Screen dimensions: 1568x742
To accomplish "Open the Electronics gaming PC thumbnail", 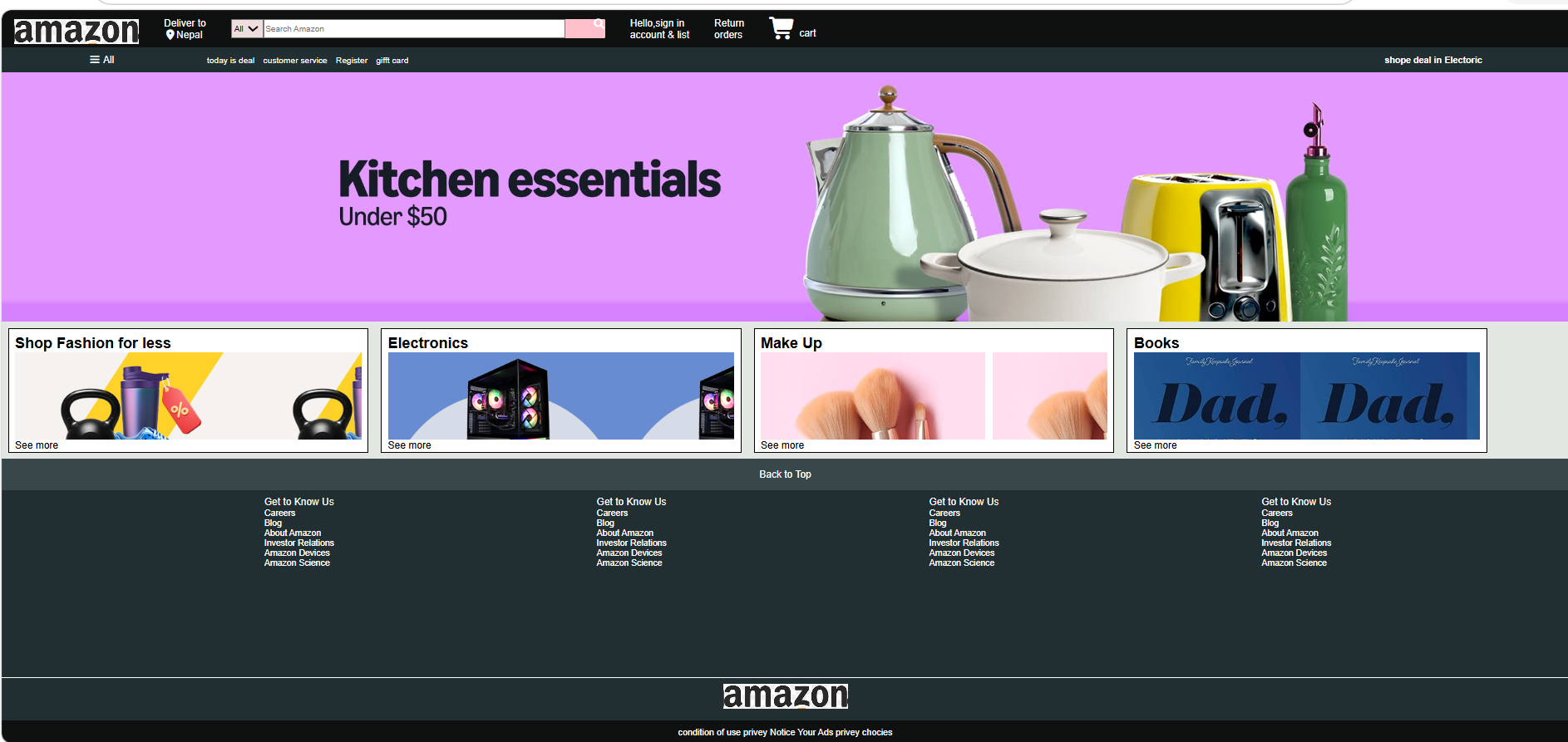I will pyautogui.click(x=508, y=397).
